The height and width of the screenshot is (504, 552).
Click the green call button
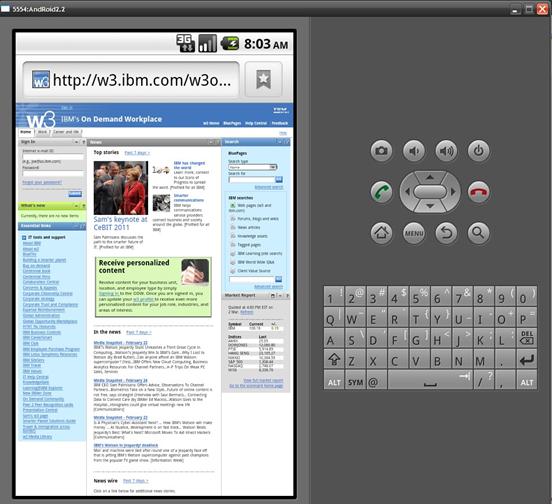click(x=381, y=192)
